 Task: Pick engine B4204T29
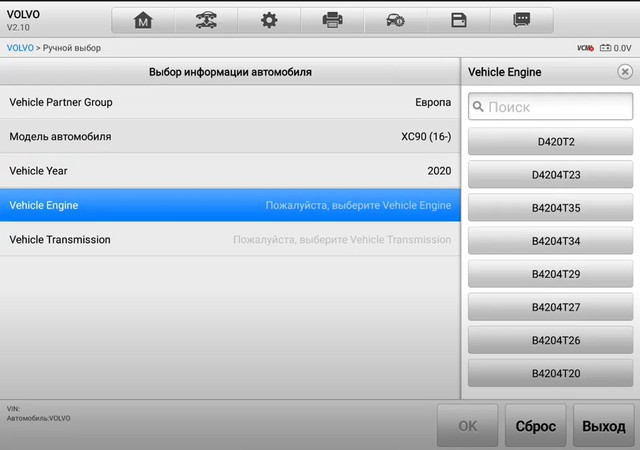[x=550, y=274]
